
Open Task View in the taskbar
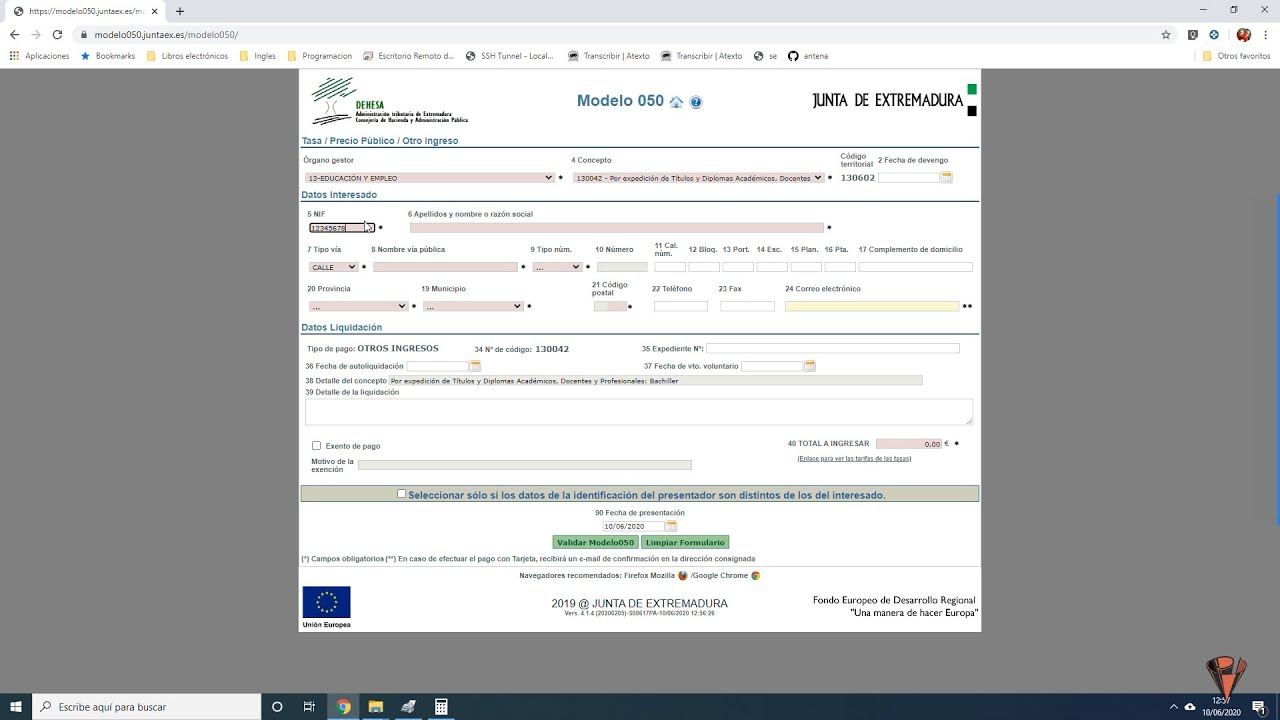click(310, 707)
